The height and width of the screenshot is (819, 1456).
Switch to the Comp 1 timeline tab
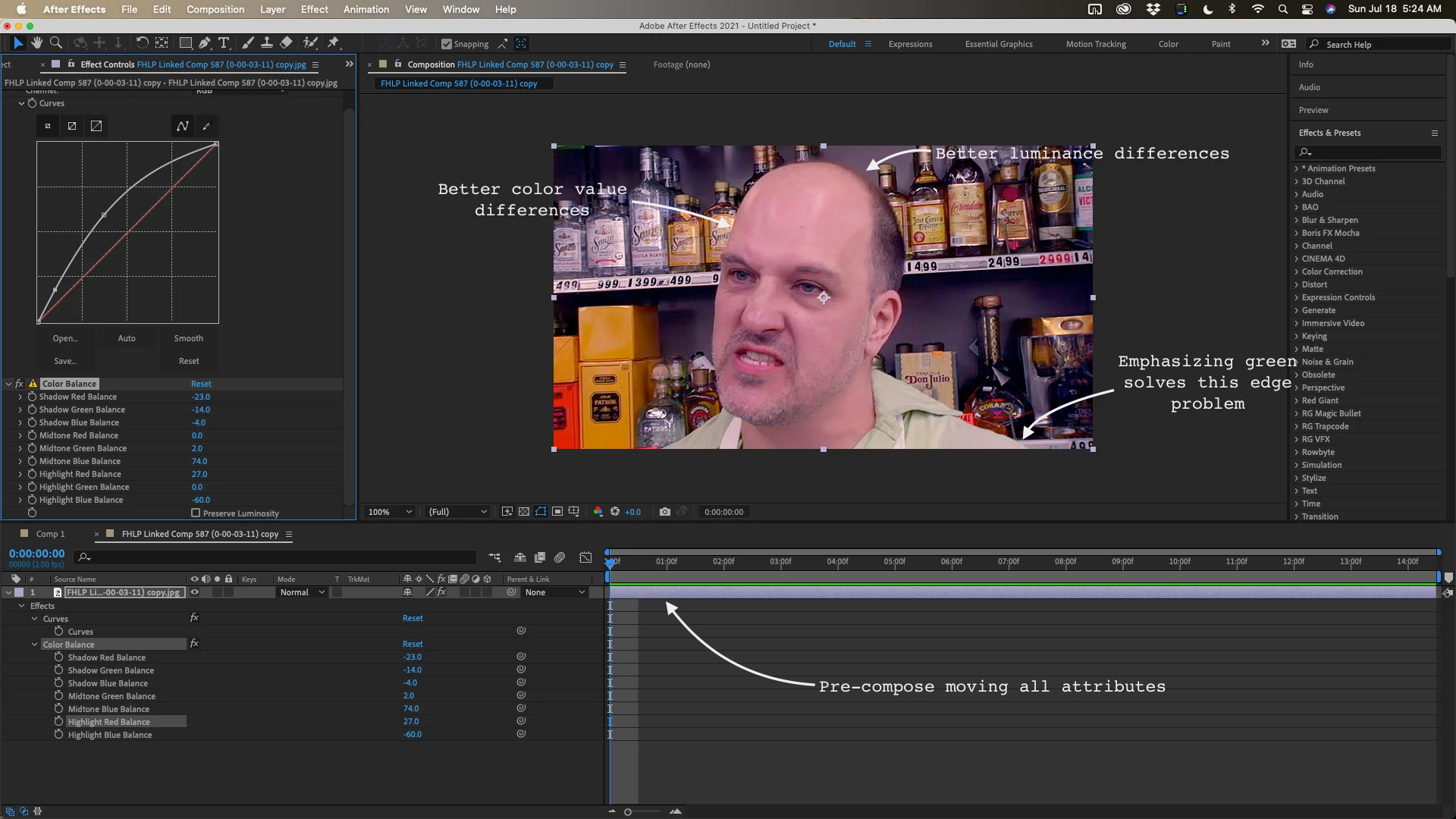coord(50,534)
